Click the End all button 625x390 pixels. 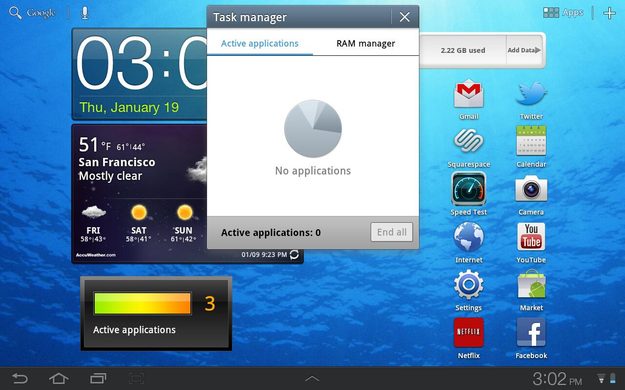(391, 232)
